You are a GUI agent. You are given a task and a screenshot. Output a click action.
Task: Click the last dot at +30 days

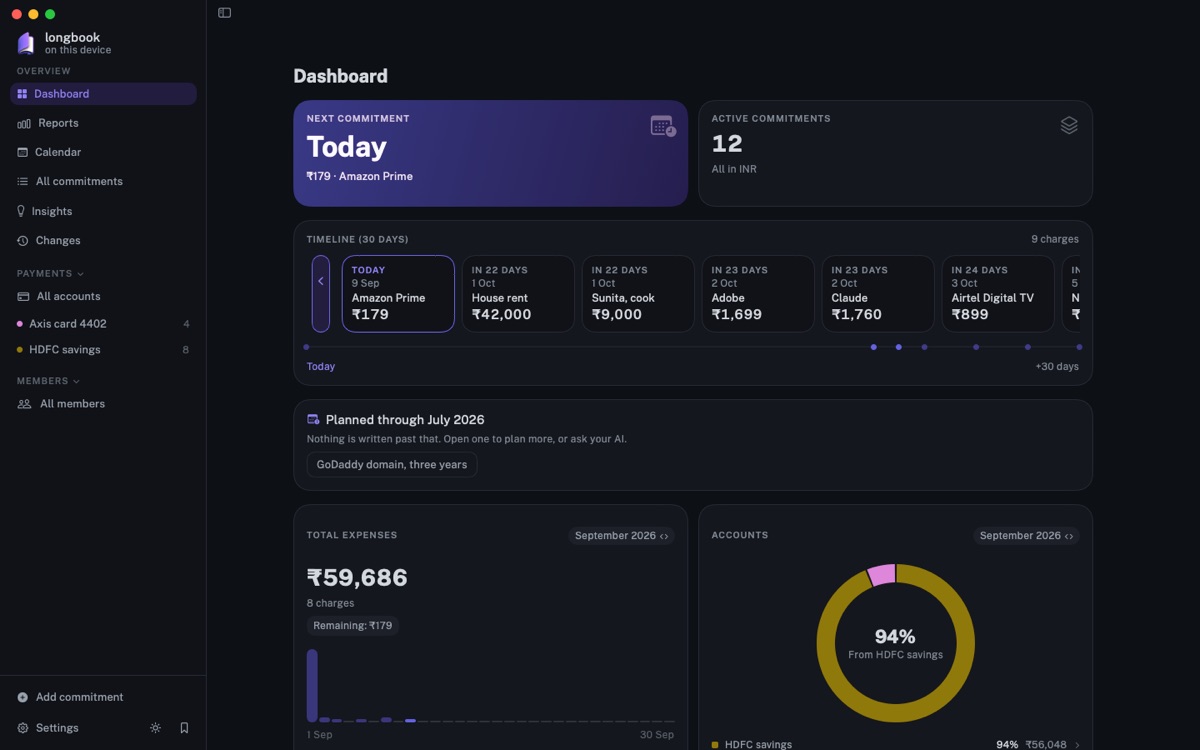1079,347
